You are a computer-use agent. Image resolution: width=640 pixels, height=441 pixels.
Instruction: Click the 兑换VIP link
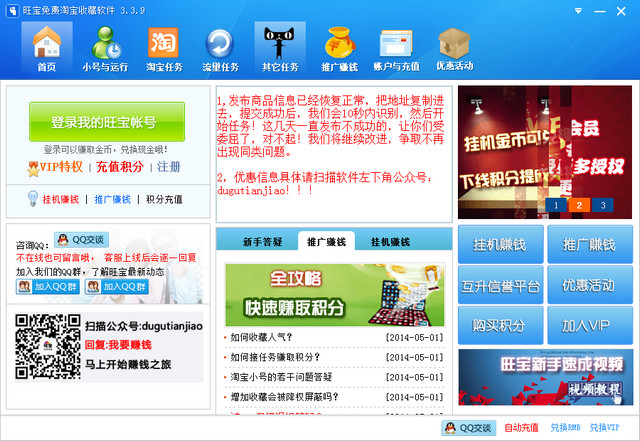point(604,428)
